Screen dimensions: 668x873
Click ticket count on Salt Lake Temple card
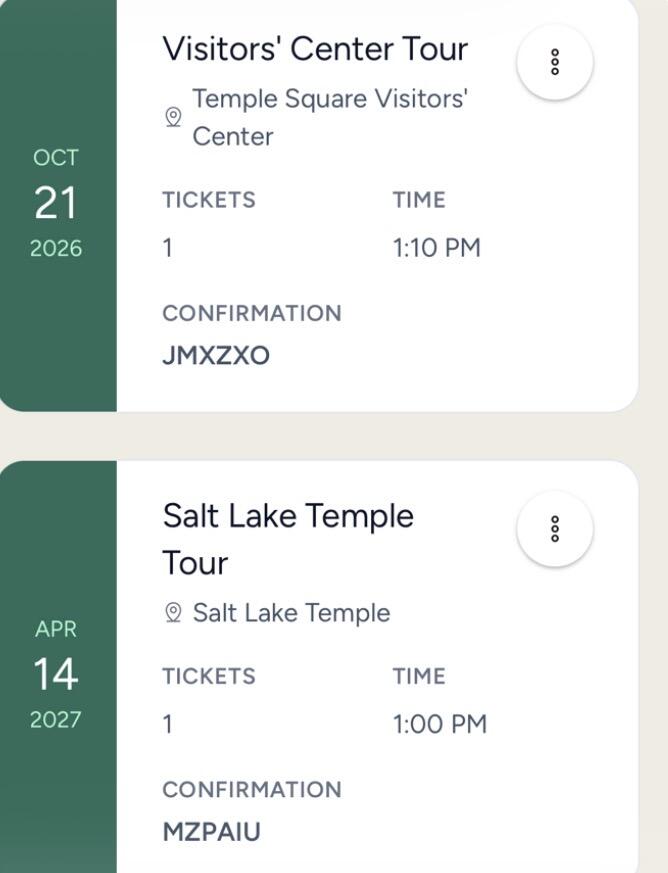click(x=168, y=724)
